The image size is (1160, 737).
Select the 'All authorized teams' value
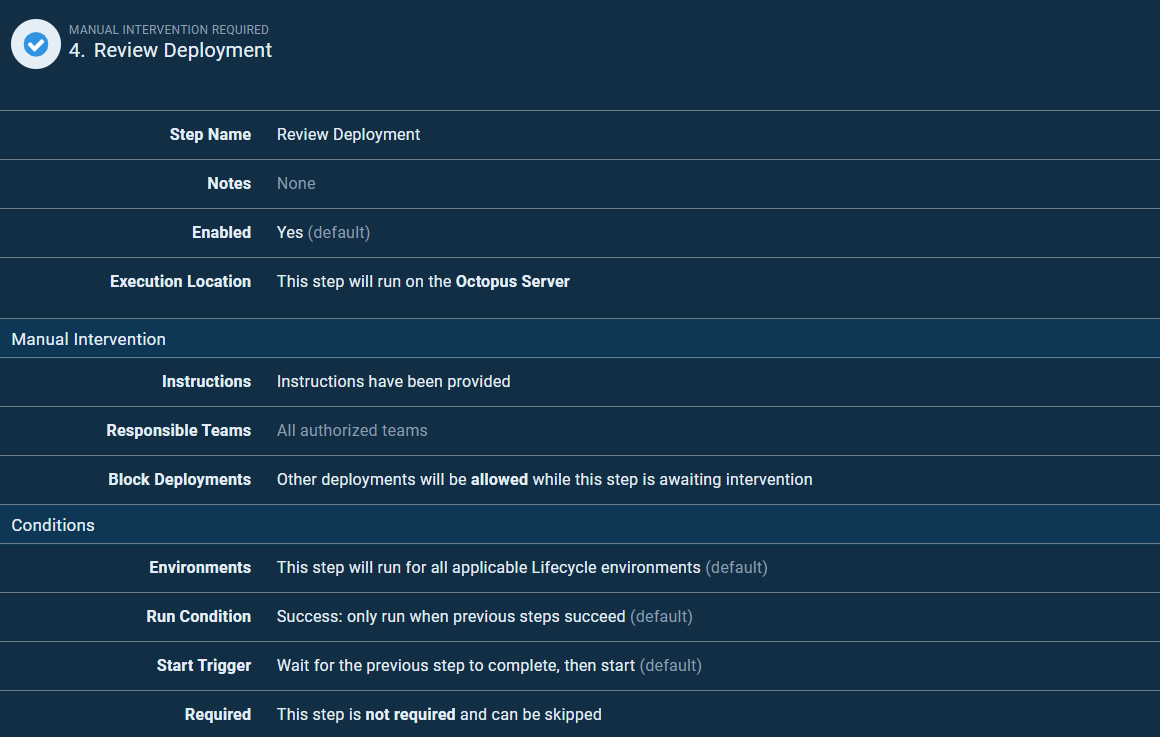coord(352,431)
